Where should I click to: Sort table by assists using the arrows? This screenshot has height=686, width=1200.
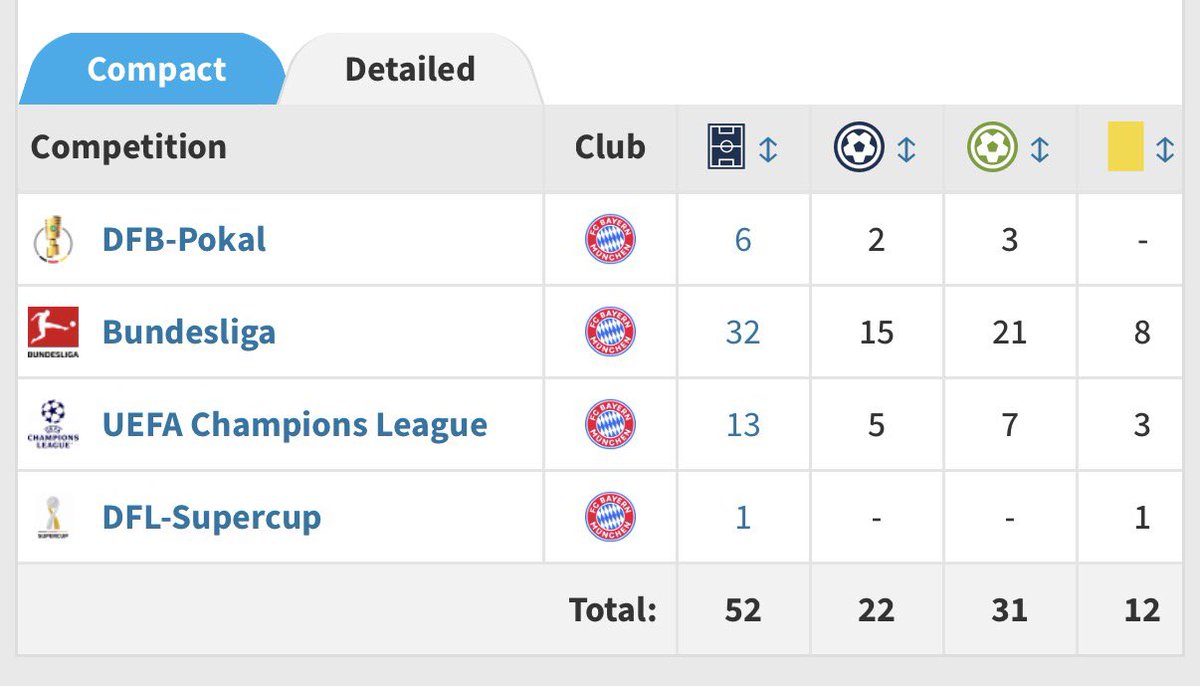point(1039,149)
